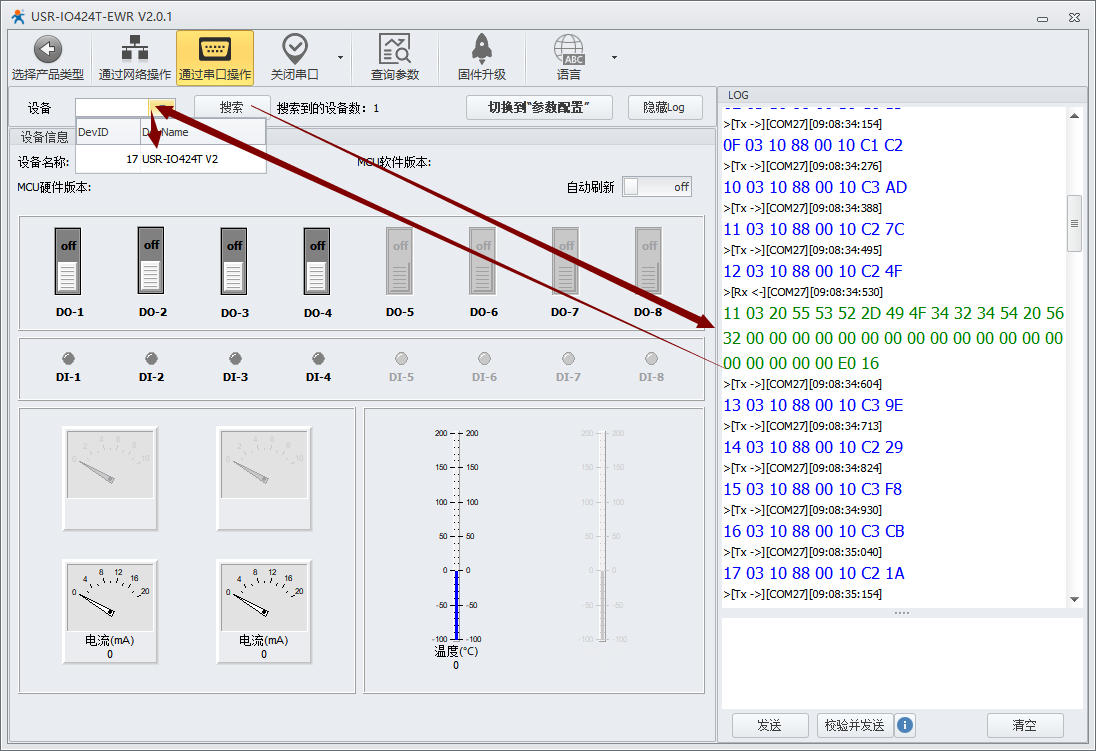Click the Search button

click(x=232, y=107)
